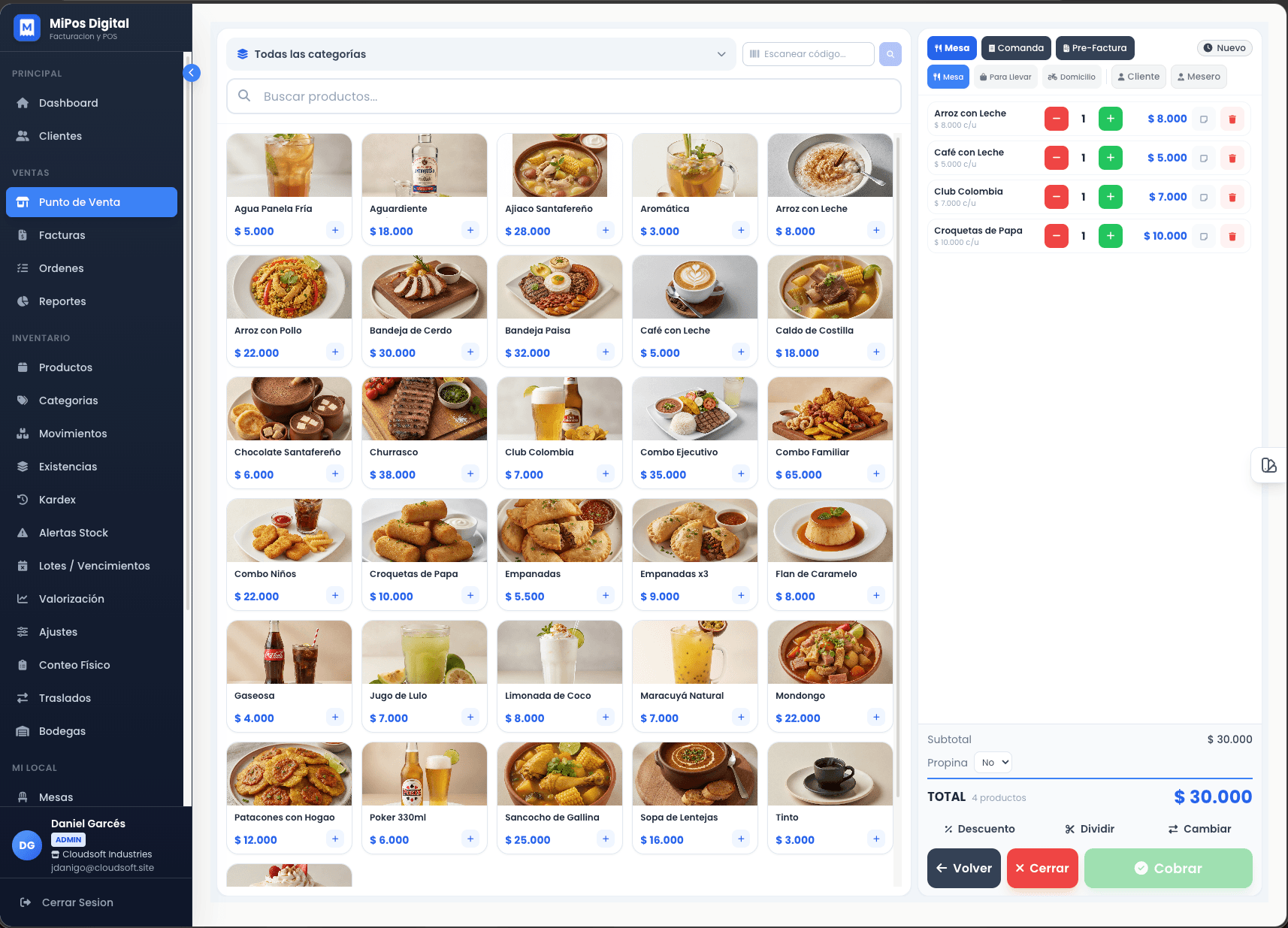Add Combo Familiar with its plus icon
The width and height of the screenshot is (1288, 928).
pos(876,473)
